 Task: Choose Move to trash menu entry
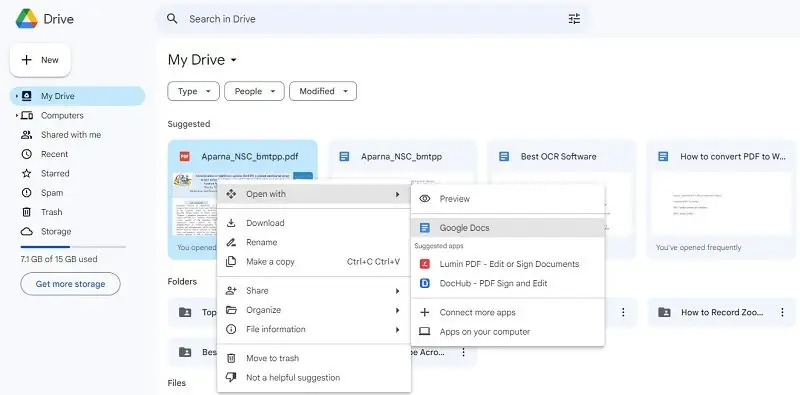pyautogui.click(x=314, y=358)
